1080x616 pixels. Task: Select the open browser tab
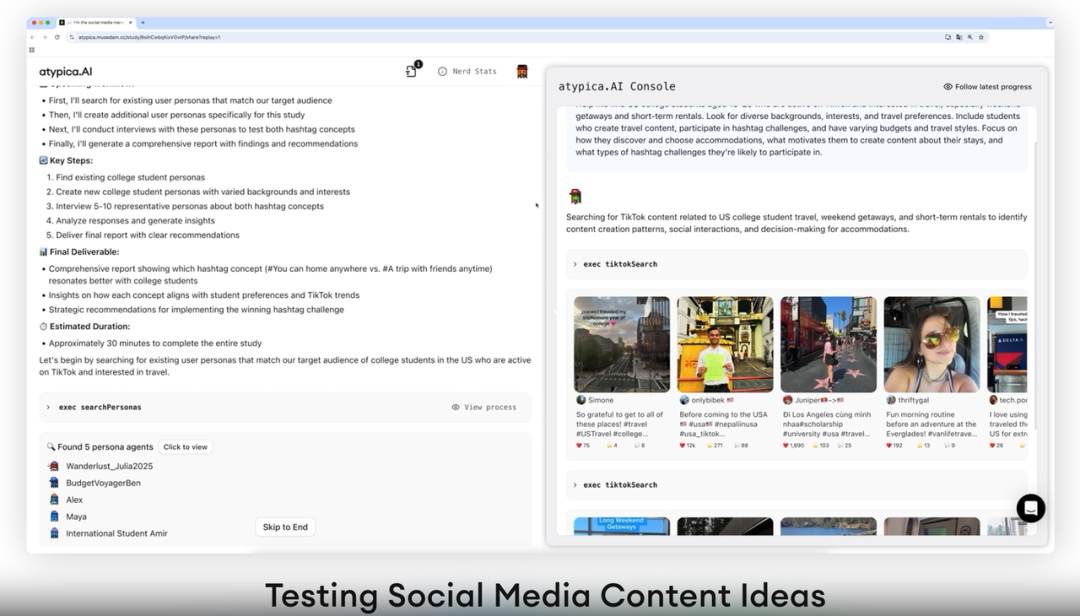96,23
